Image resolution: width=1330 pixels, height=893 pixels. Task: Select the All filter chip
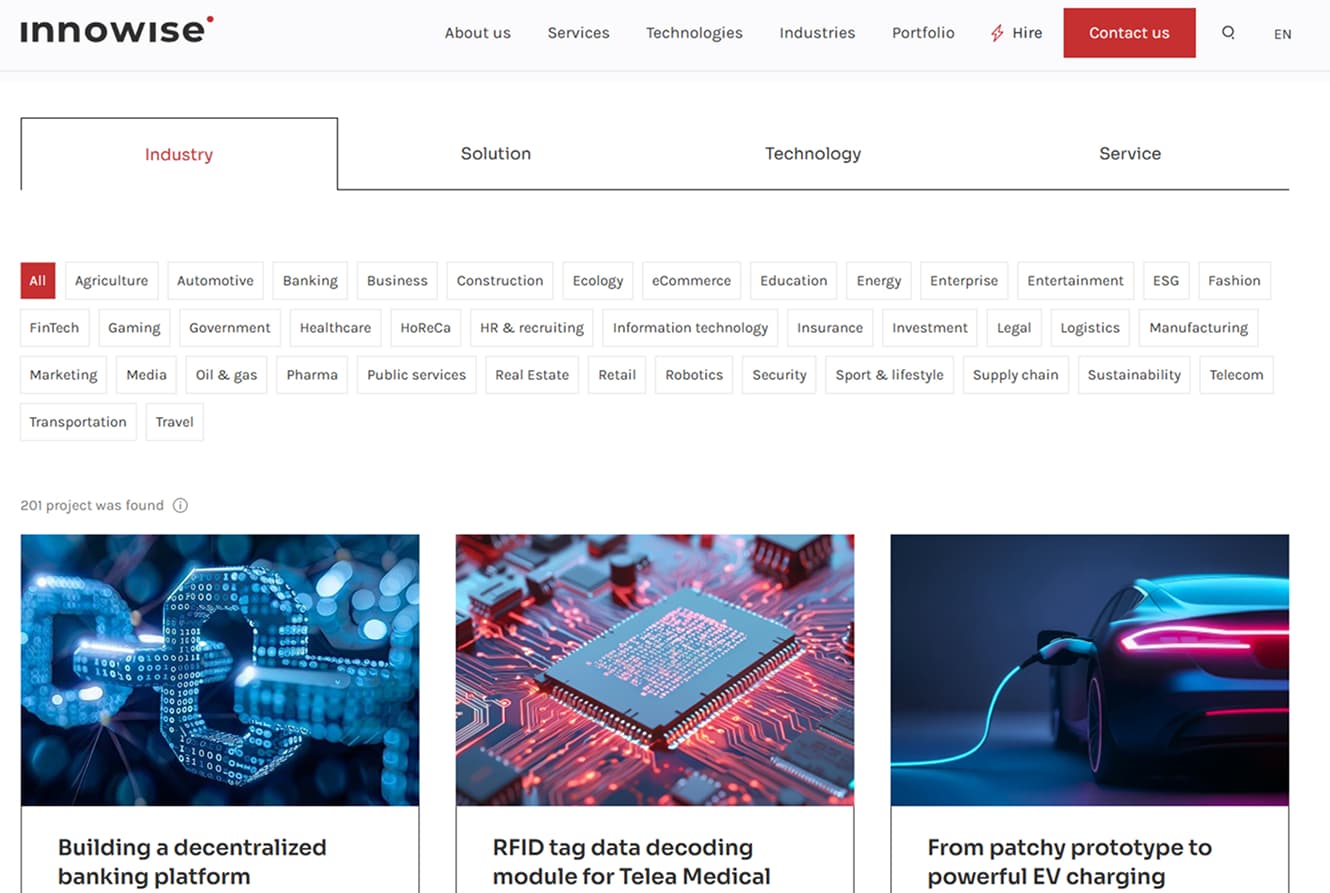pyautogui.click(x=37, y=281)
